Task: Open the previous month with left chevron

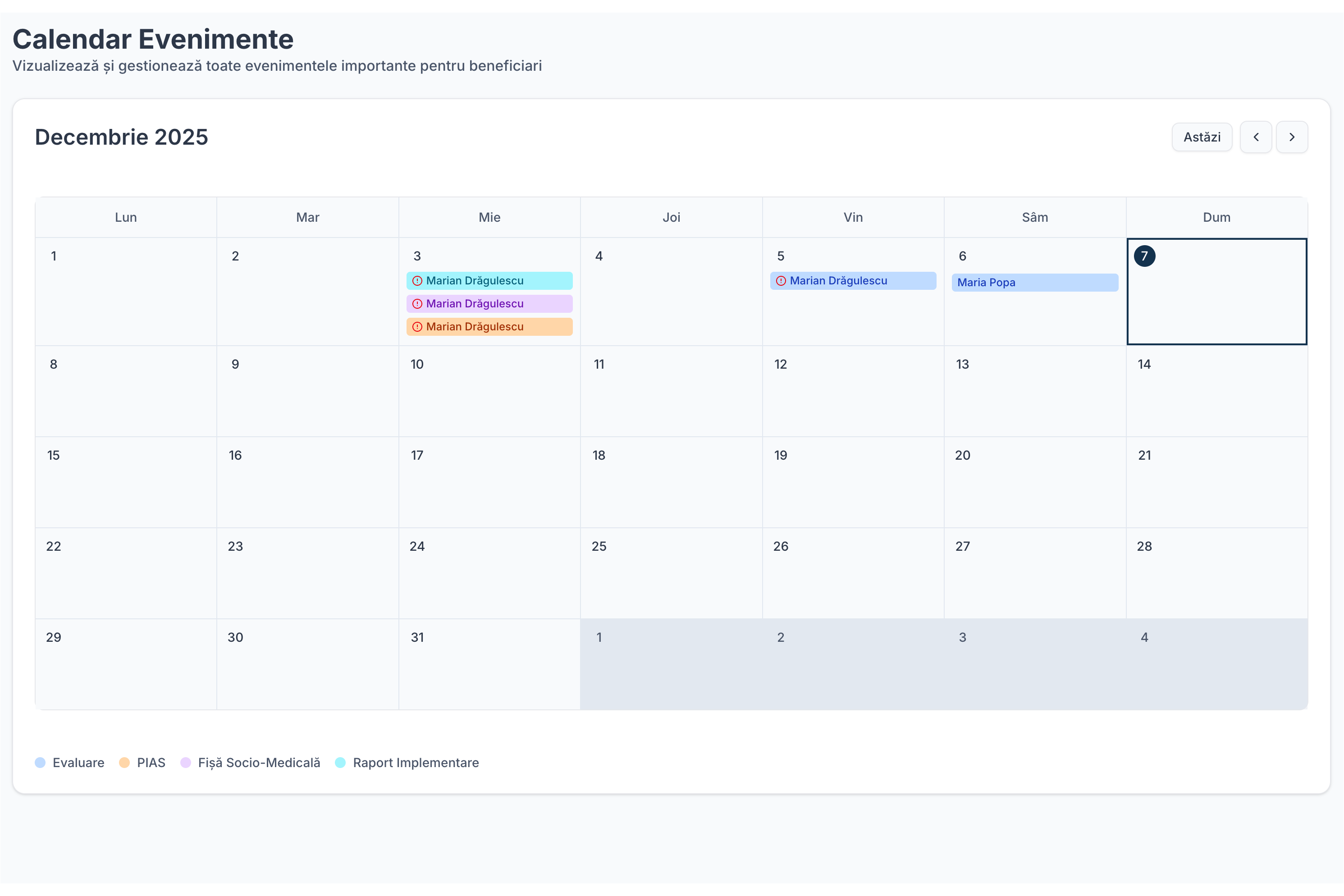Action: pos(1256,137)
